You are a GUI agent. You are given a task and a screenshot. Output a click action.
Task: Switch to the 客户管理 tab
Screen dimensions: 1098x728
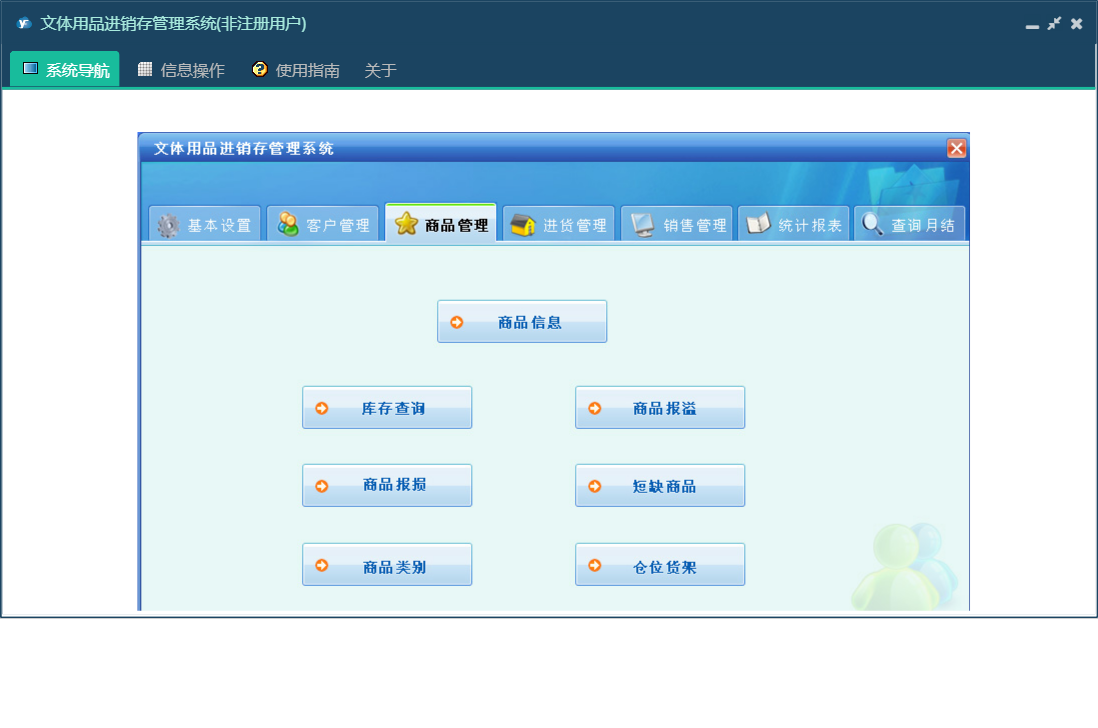point(323,224)
